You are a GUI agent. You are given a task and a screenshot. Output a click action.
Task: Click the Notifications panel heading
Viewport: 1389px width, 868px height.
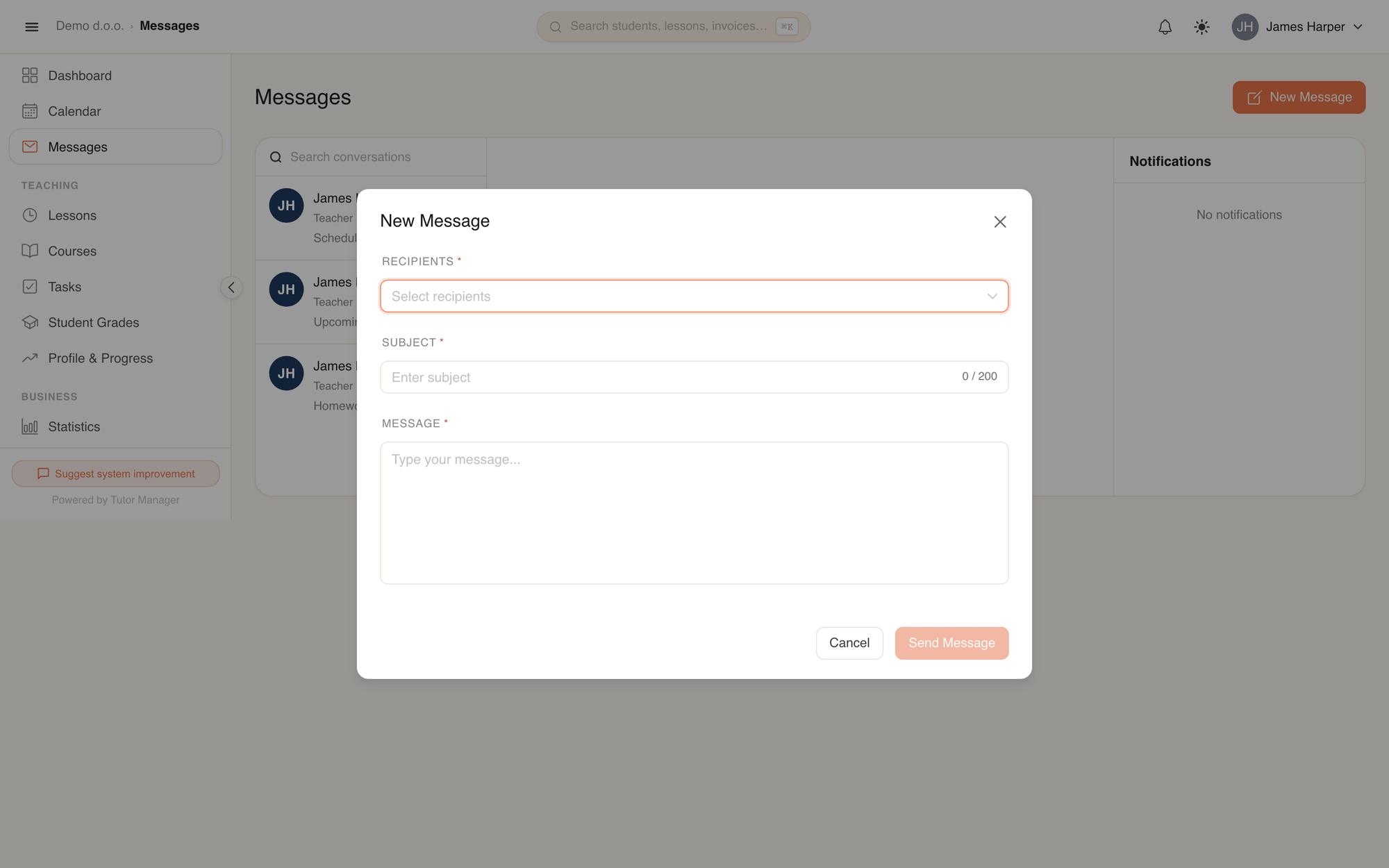[x=1170, y=161]
